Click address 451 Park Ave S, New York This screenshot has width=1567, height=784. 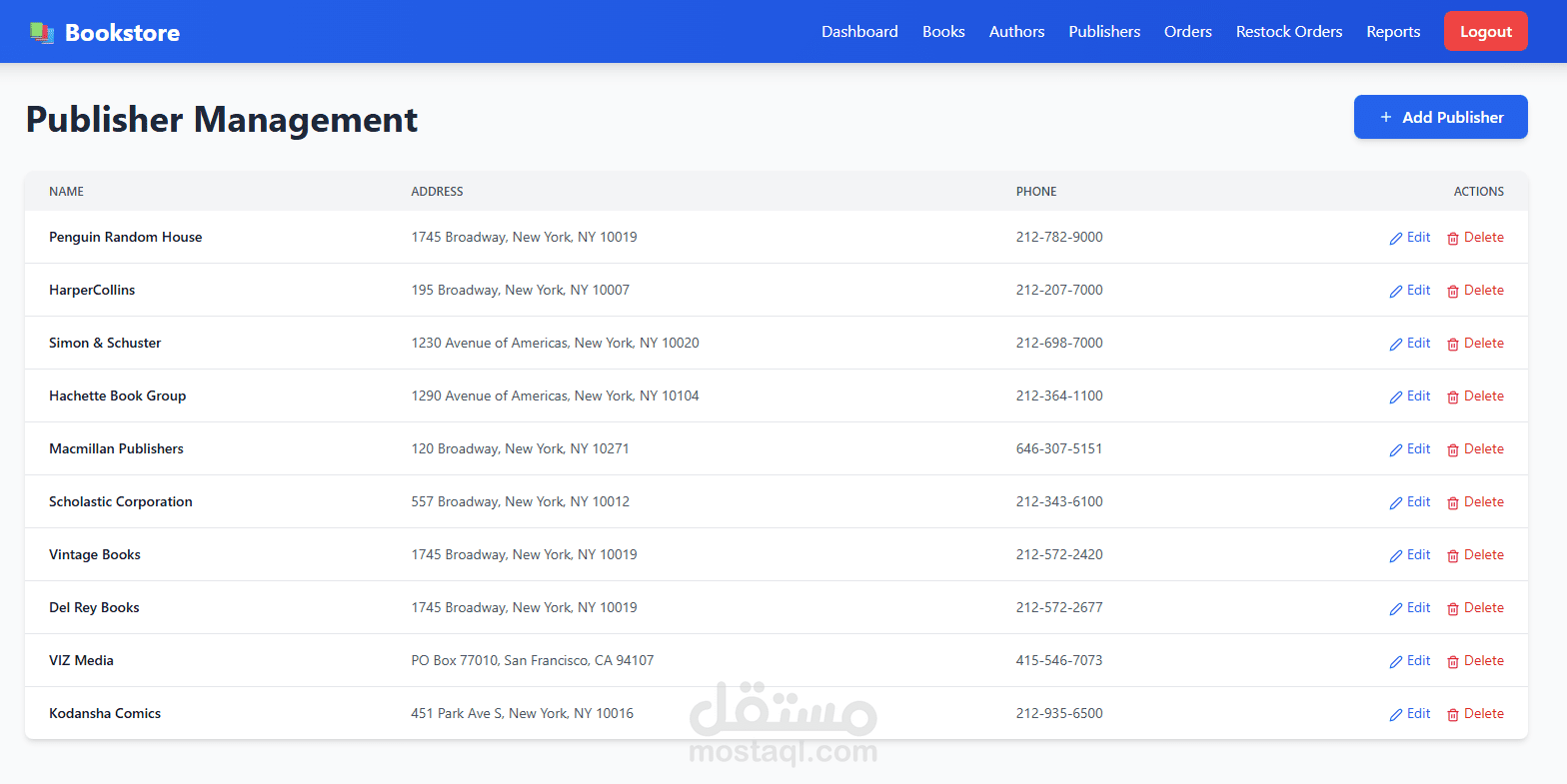[523, 713]
